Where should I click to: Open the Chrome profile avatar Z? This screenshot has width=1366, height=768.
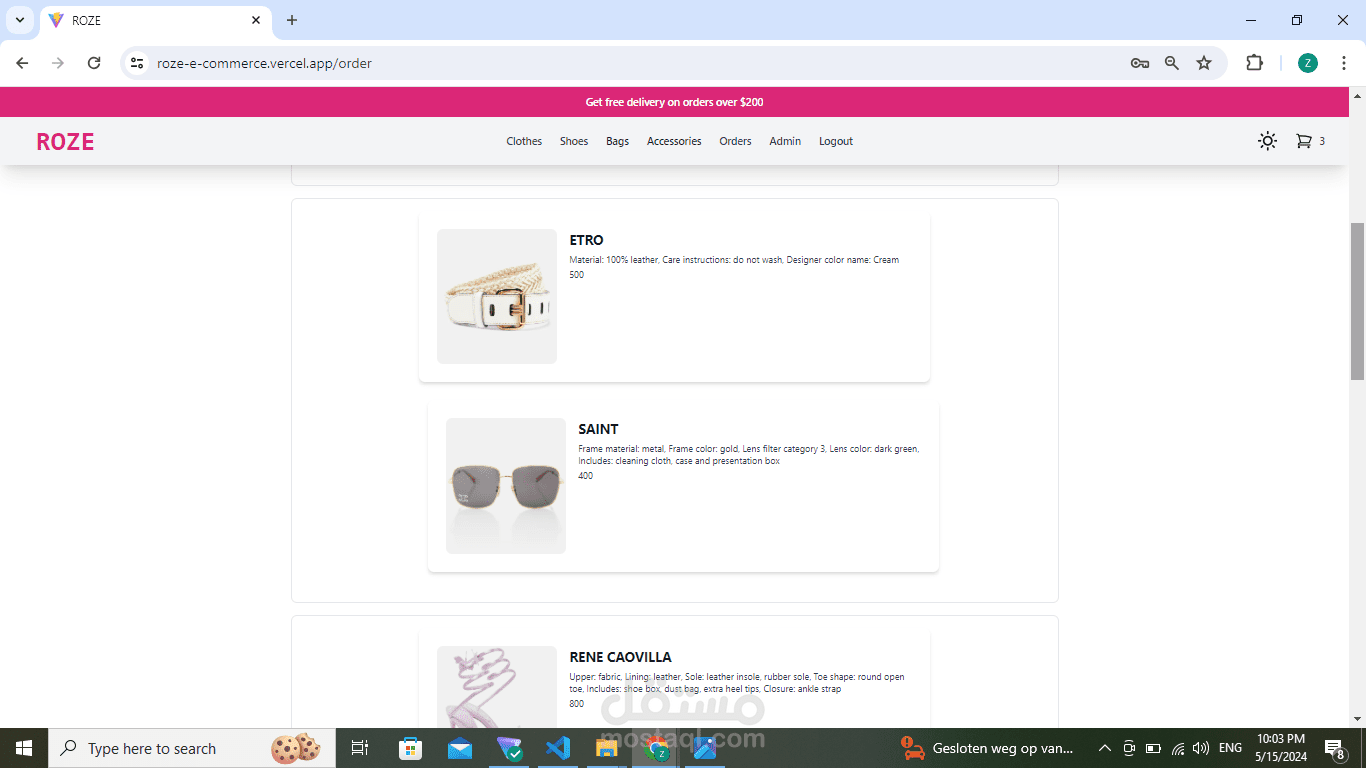coord(1308,63)
